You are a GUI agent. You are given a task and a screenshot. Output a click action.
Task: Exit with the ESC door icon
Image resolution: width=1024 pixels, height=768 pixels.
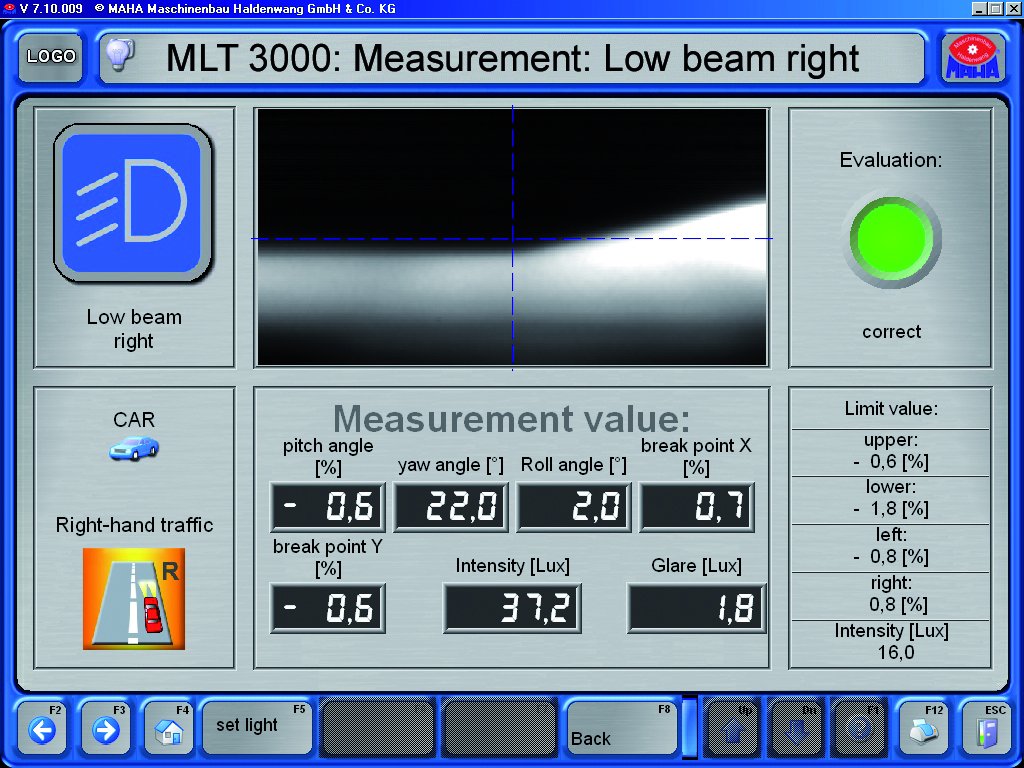(987, 727)
